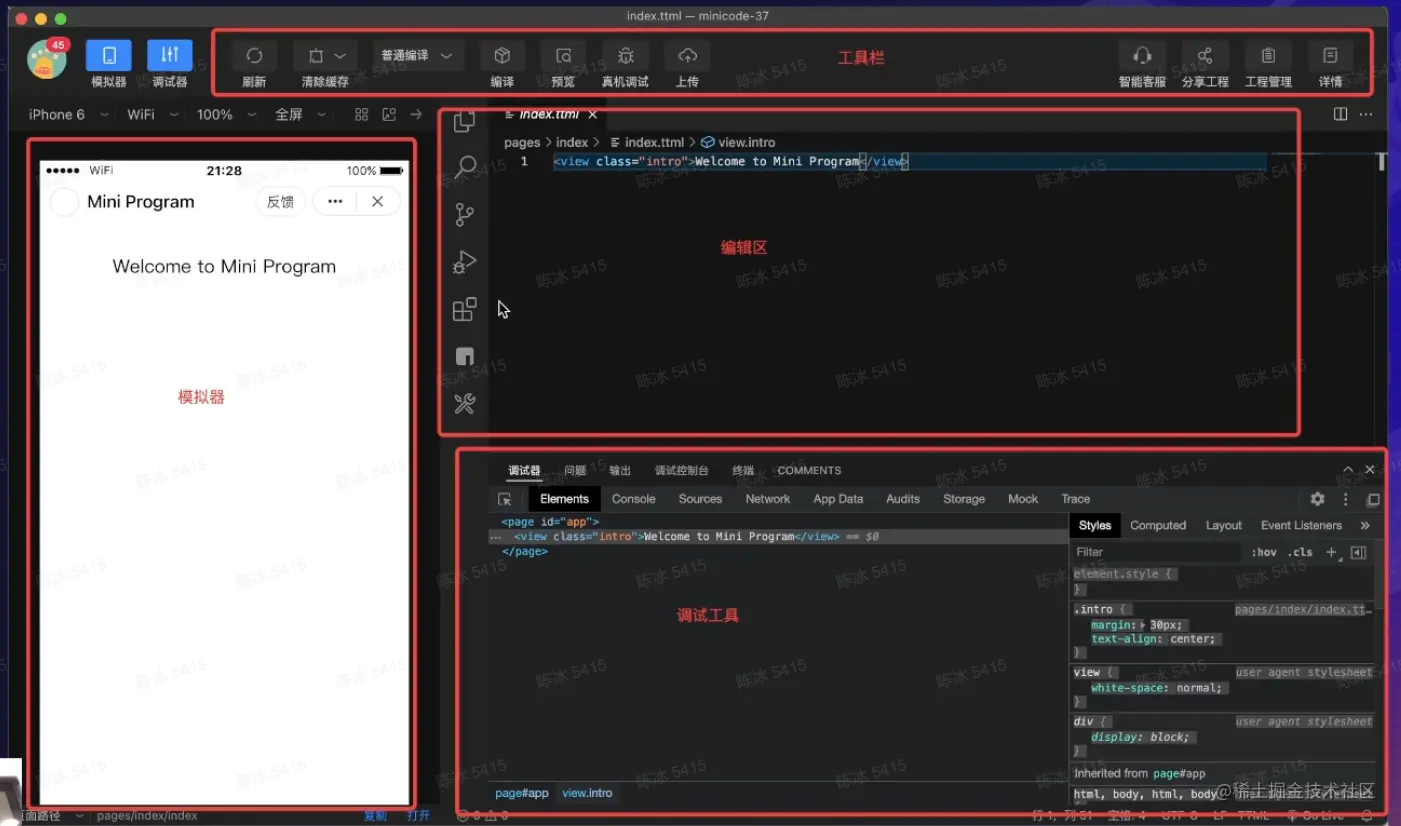This screenshot has height=826, width=1401.
Task: Enable the :hov state selector in Styles
Action: [1264, 551]
